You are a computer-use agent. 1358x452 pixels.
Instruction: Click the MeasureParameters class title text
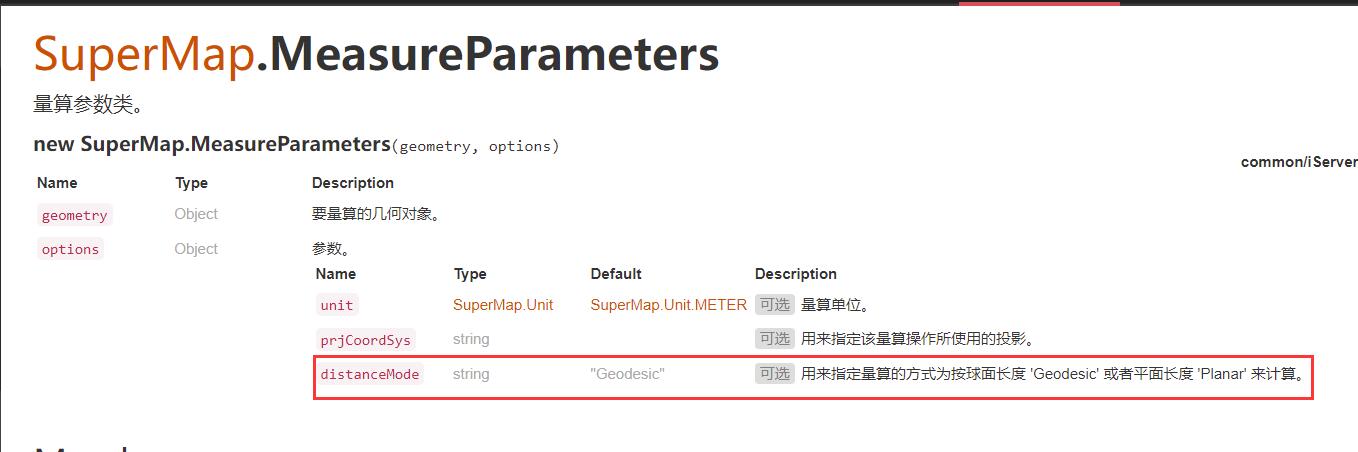pyautogui.click(x=487, y=55)
